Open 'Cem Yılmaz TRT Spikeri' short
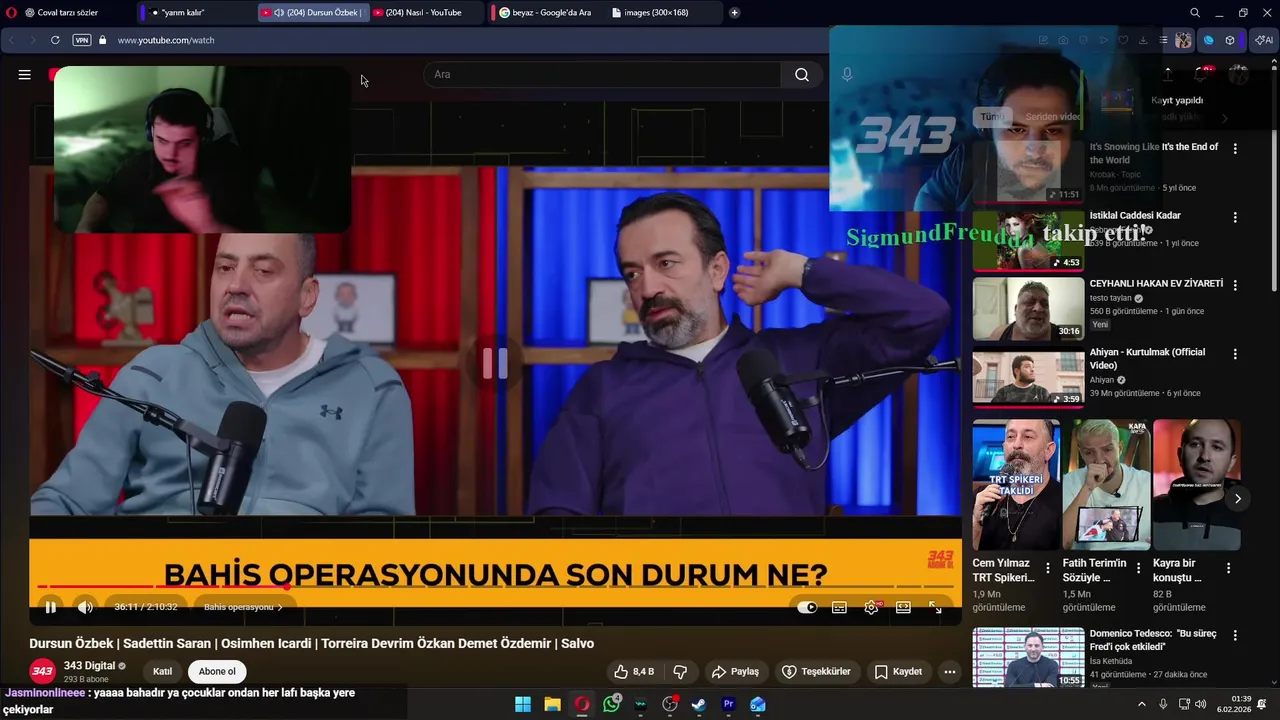 click(1016, 485)
